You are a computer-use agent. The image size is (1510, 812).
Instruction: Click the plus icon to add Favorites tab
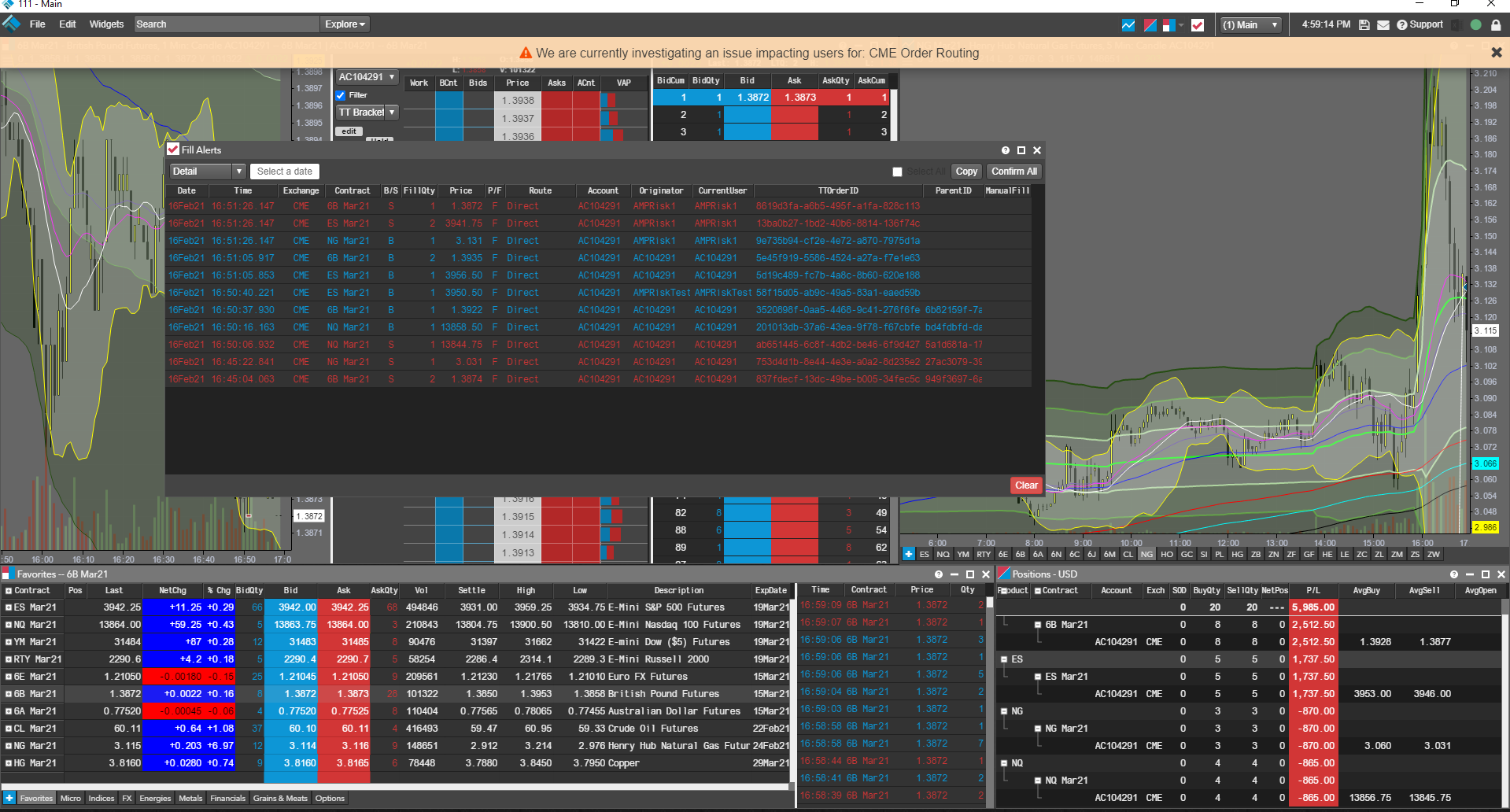coord(9,798)
